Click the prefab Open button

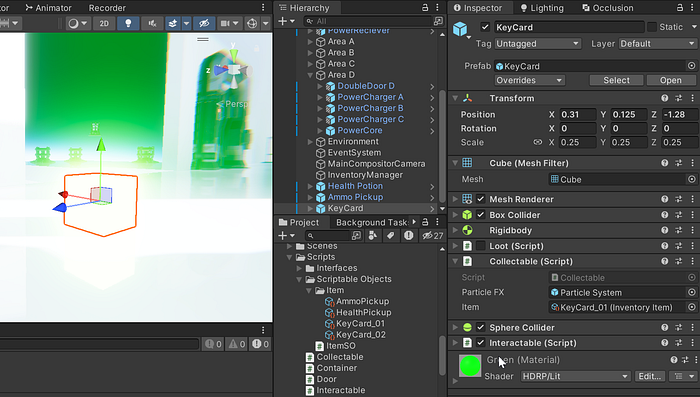coord(671,80)
